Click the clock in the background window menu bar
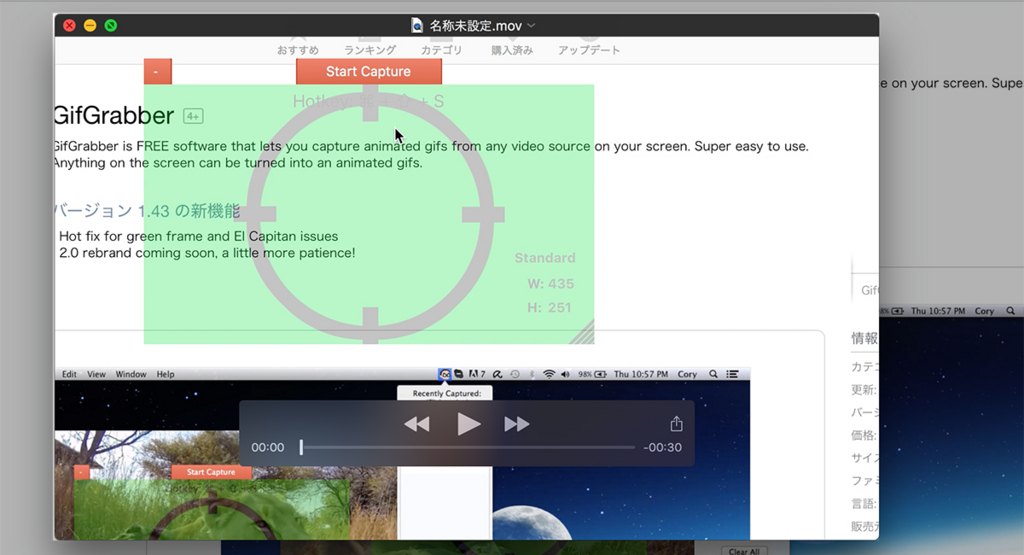This screenshot has width=1024, height=555. coord(938,311)
